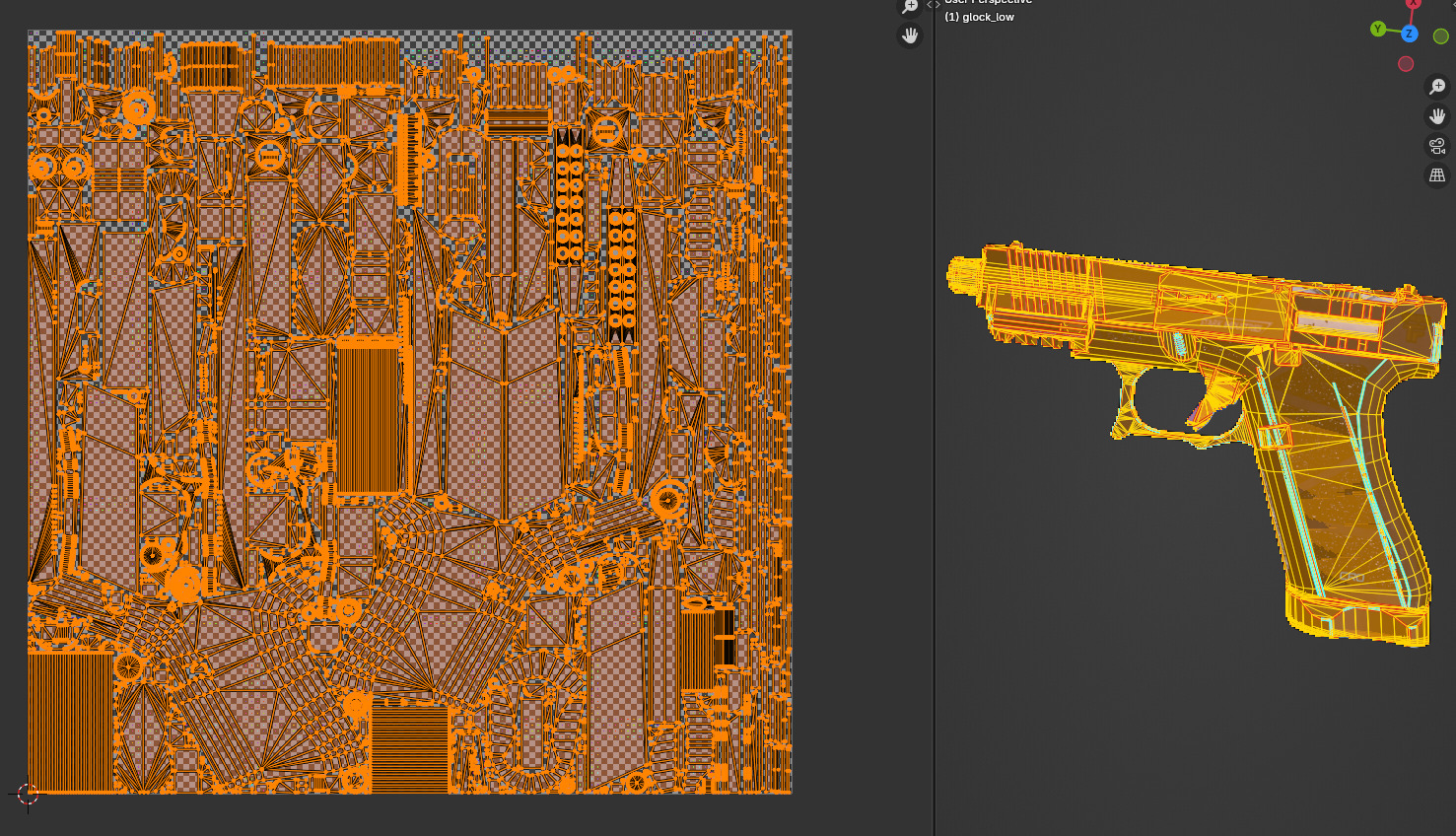Click the 3D viewport pan hand icon
Image resolution: width=1456 pixels, height=836 pixels.
1437,116
